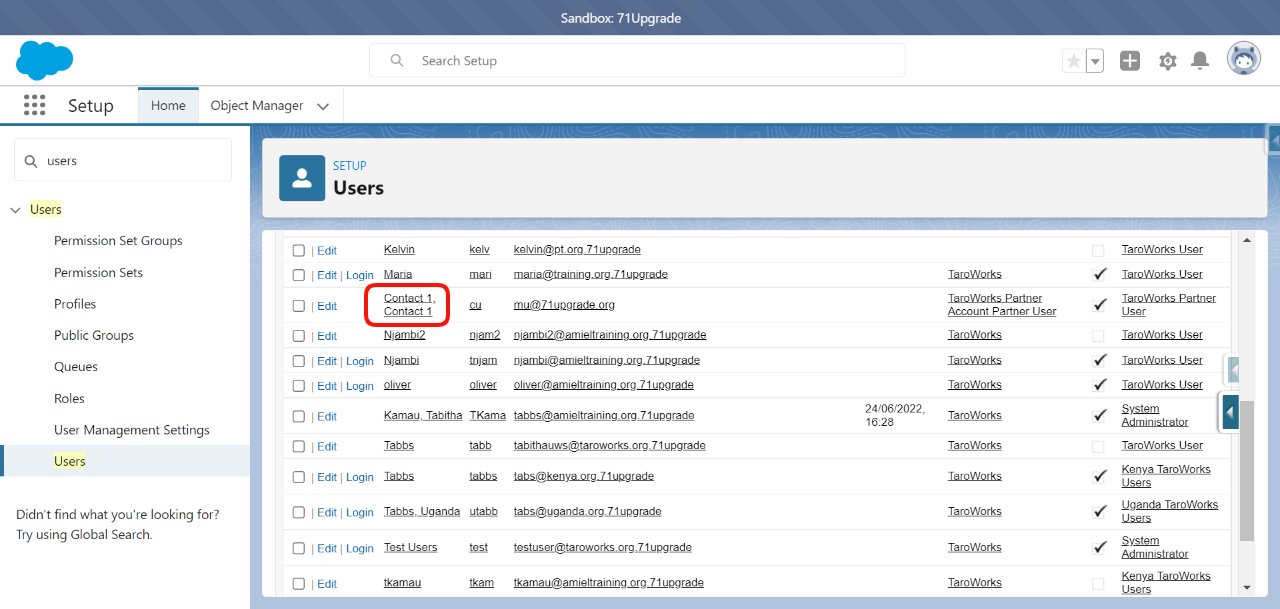Open the favorites list dropdown arrow
Screen dimensions: 1280x609
[x=1095, y=61]
